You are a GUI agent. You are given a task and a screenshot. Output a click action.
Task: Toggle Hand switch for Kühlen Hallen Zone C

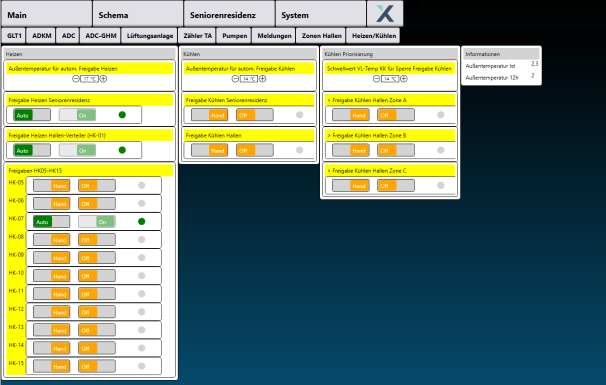point(351,186)
